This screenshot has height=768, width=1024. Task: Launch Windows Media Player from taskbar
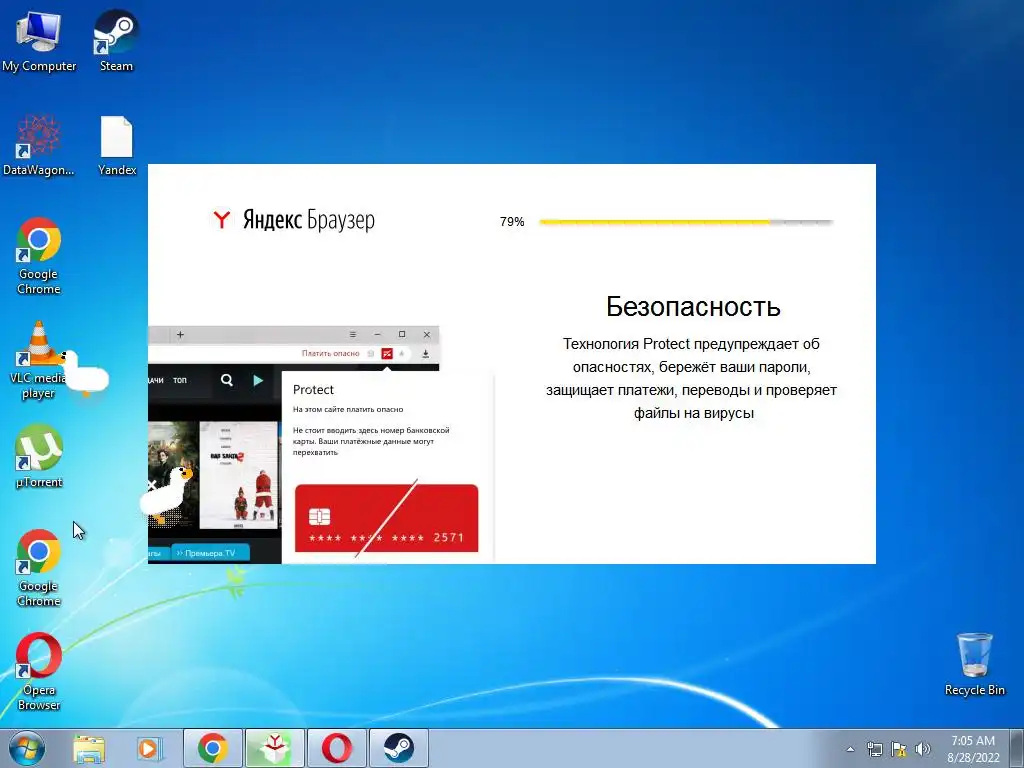click(150, 748)
